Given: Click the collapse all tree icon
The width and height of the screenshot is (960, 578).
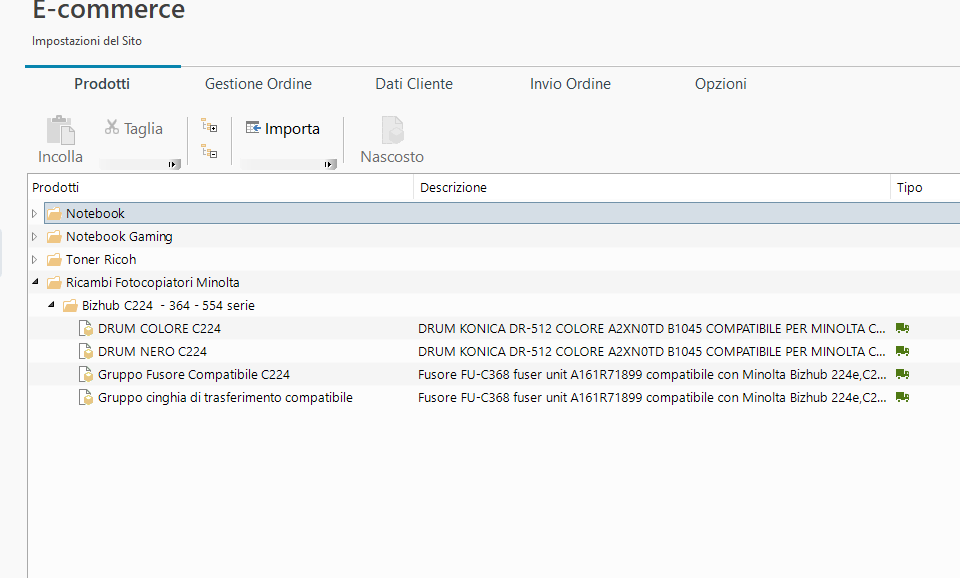Looking at the screenshot, I should pos(209,152).
